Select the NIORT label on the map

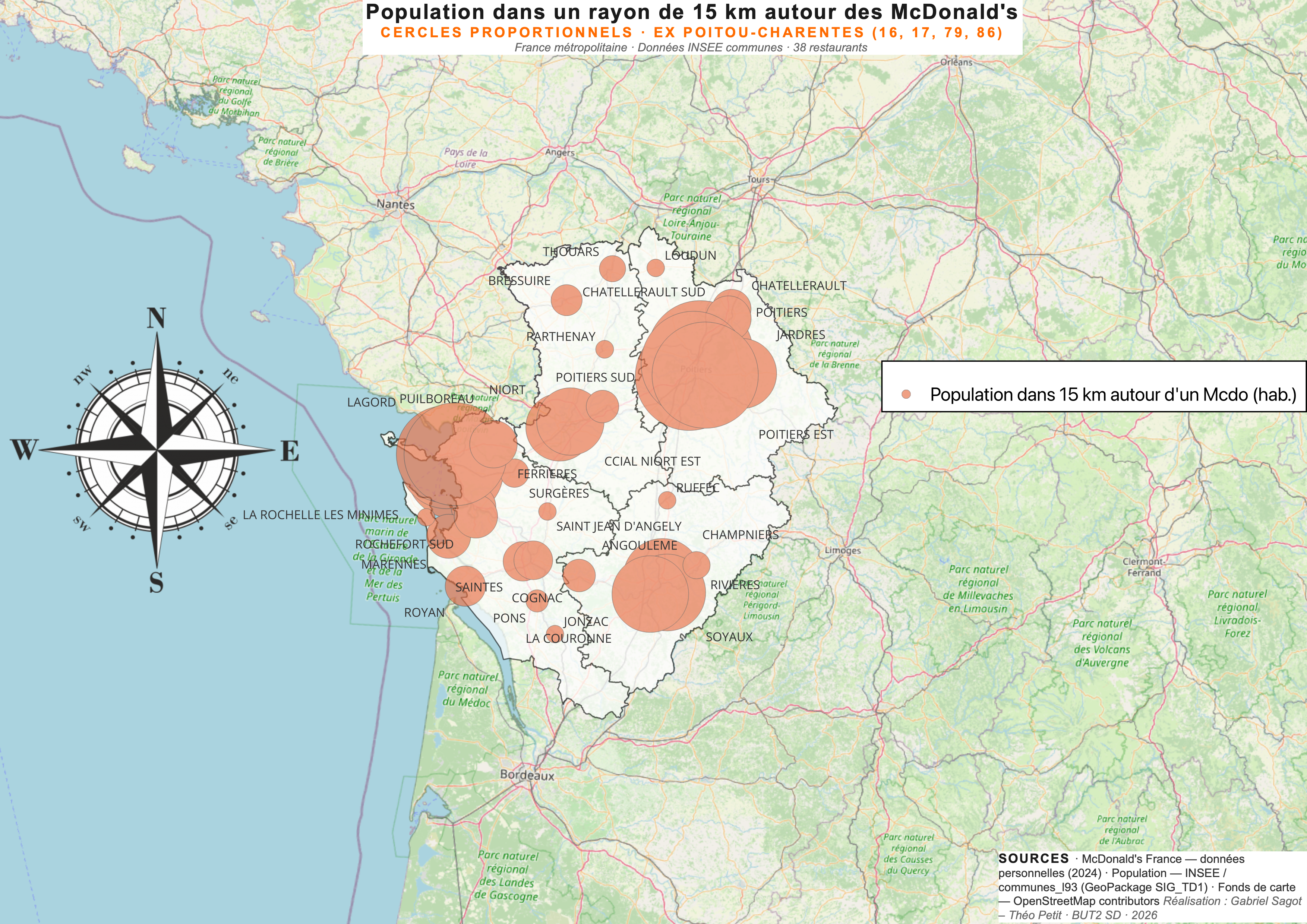pyautogui.click(x=508, y=390)
